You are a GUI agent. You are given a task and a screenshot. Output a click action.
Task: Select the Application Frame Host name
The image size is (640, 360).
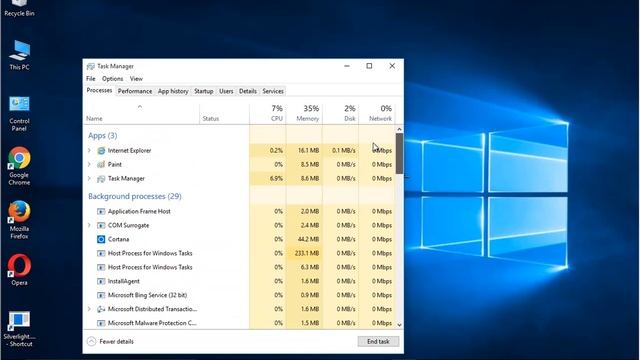pos(139,211)
